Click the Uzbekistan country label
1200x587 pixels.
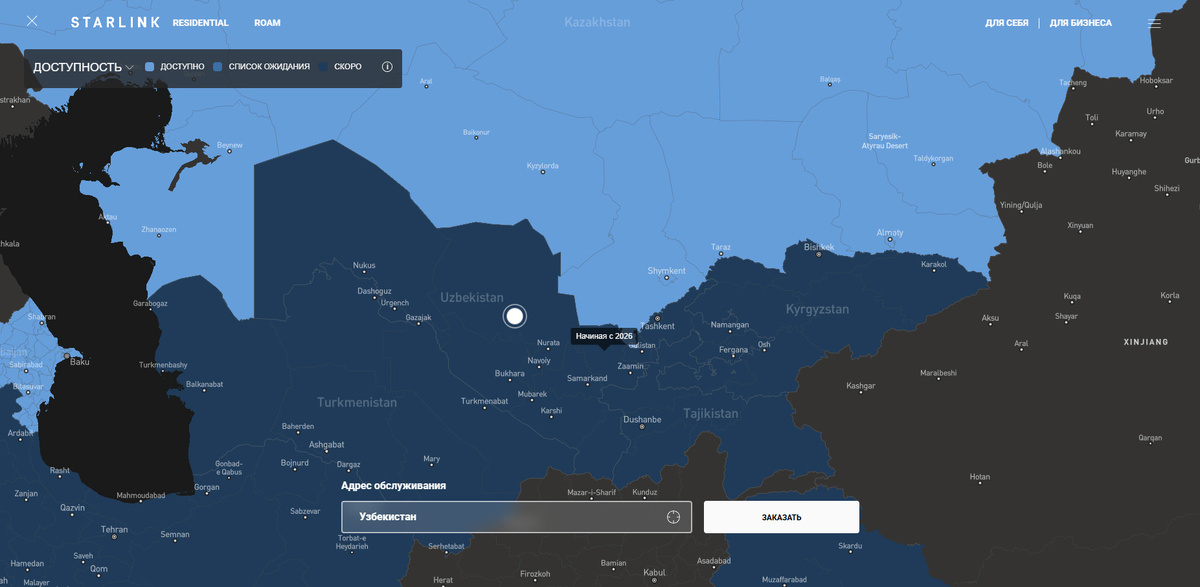[472, 298]
